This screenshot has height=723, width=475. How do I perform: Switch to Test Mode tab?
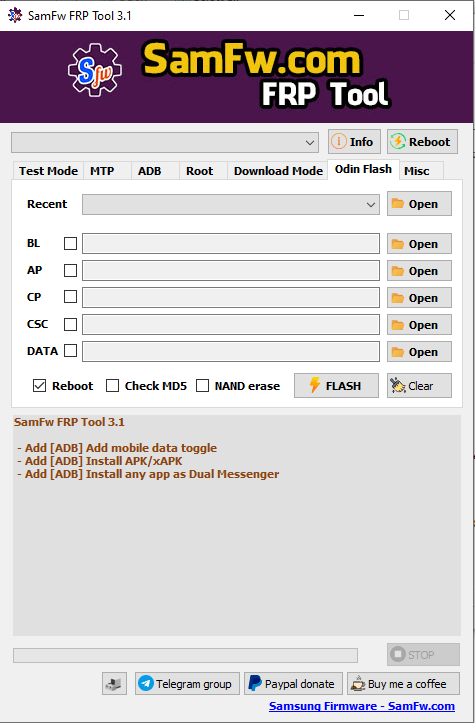click(x=48, y=171)
